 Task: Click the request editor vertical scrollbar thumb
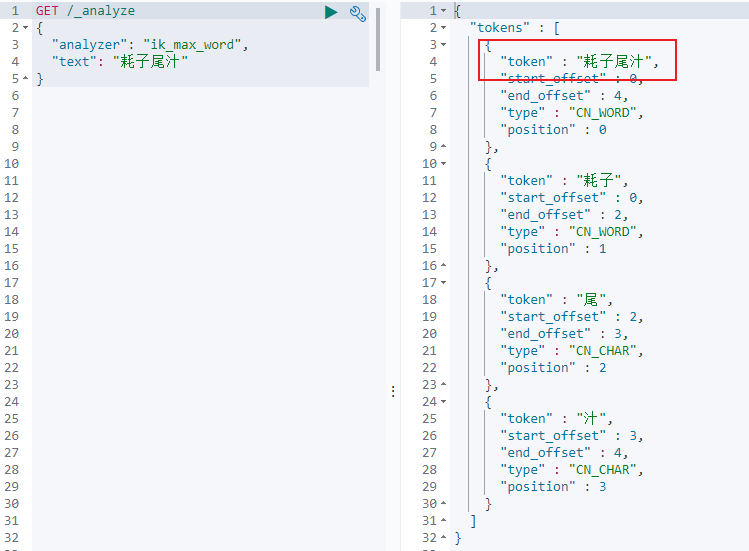click(x=377, y=40)
